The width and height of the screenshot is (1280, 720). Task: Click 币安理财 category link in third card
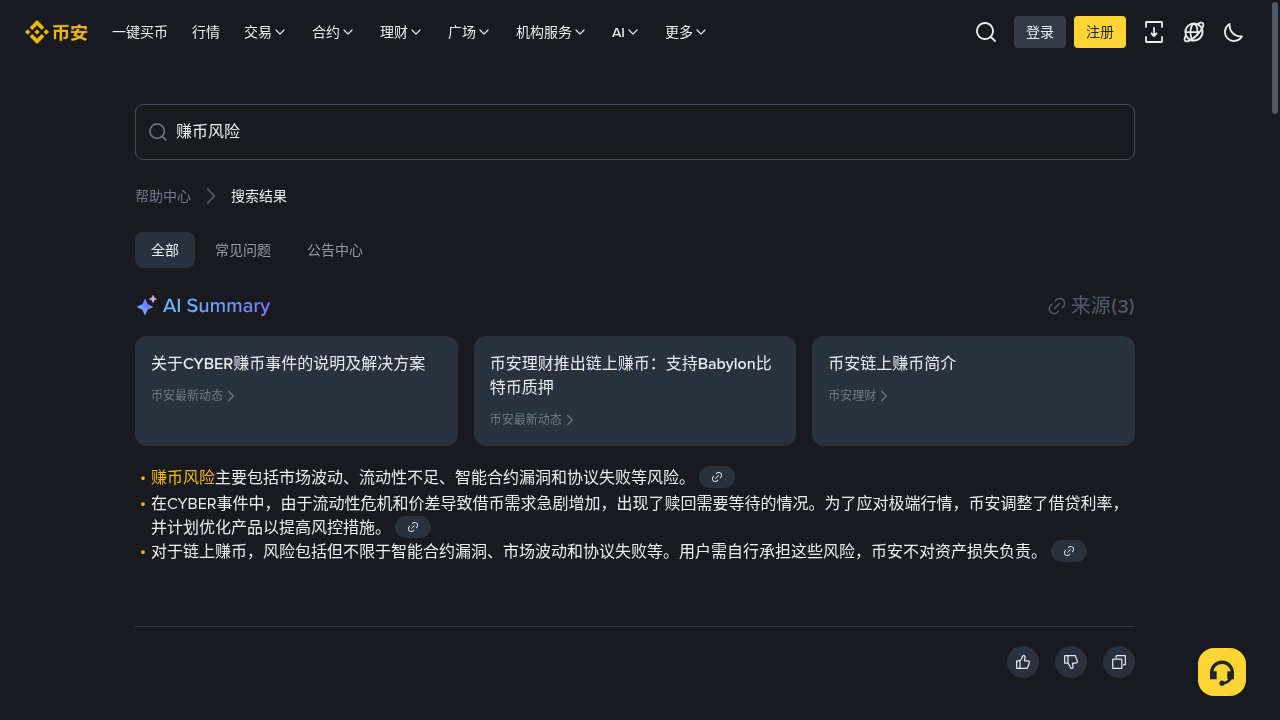[858, 396]
